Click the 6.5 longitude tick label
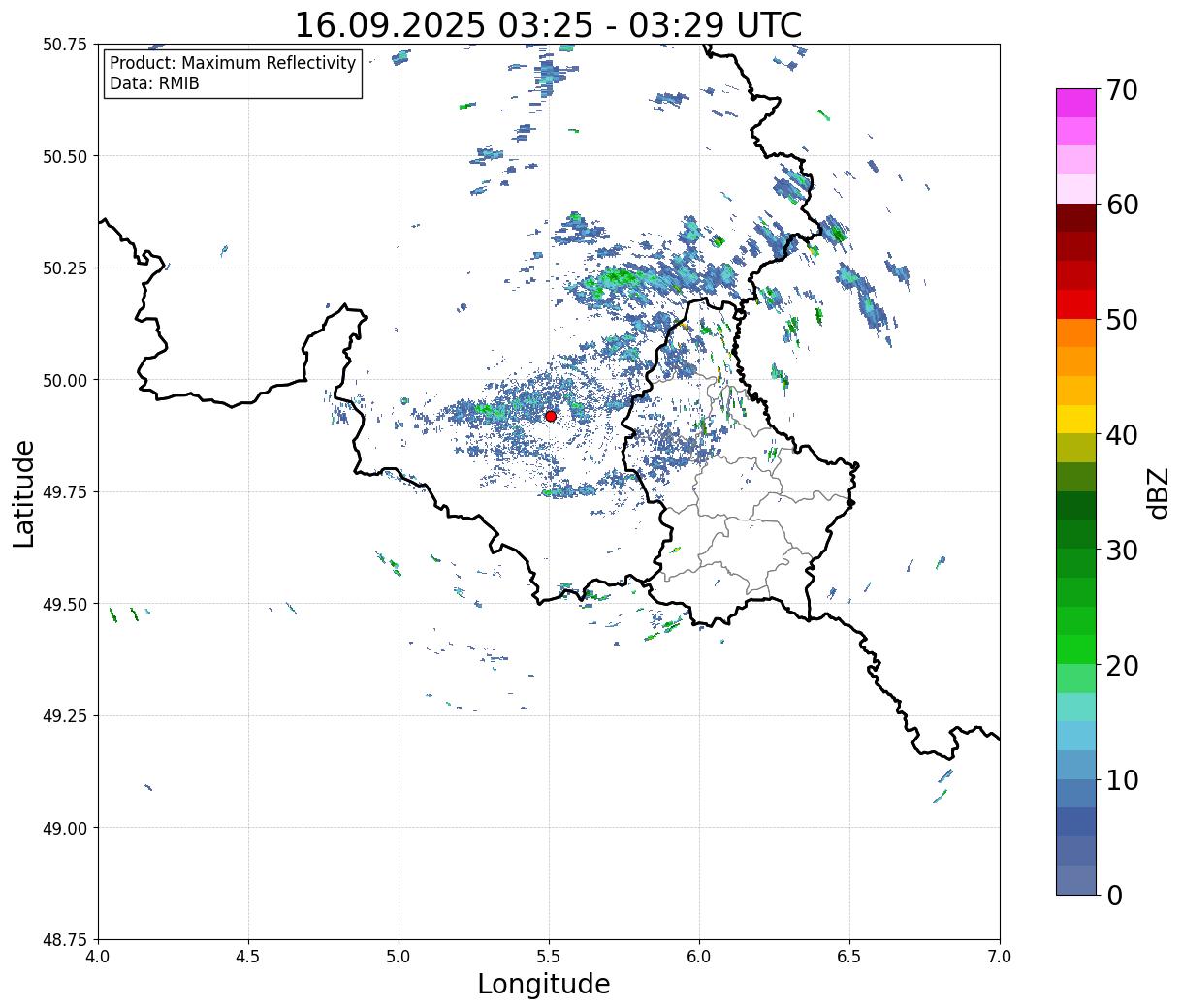The image size is (1182, 1008). tap(849, 957)
